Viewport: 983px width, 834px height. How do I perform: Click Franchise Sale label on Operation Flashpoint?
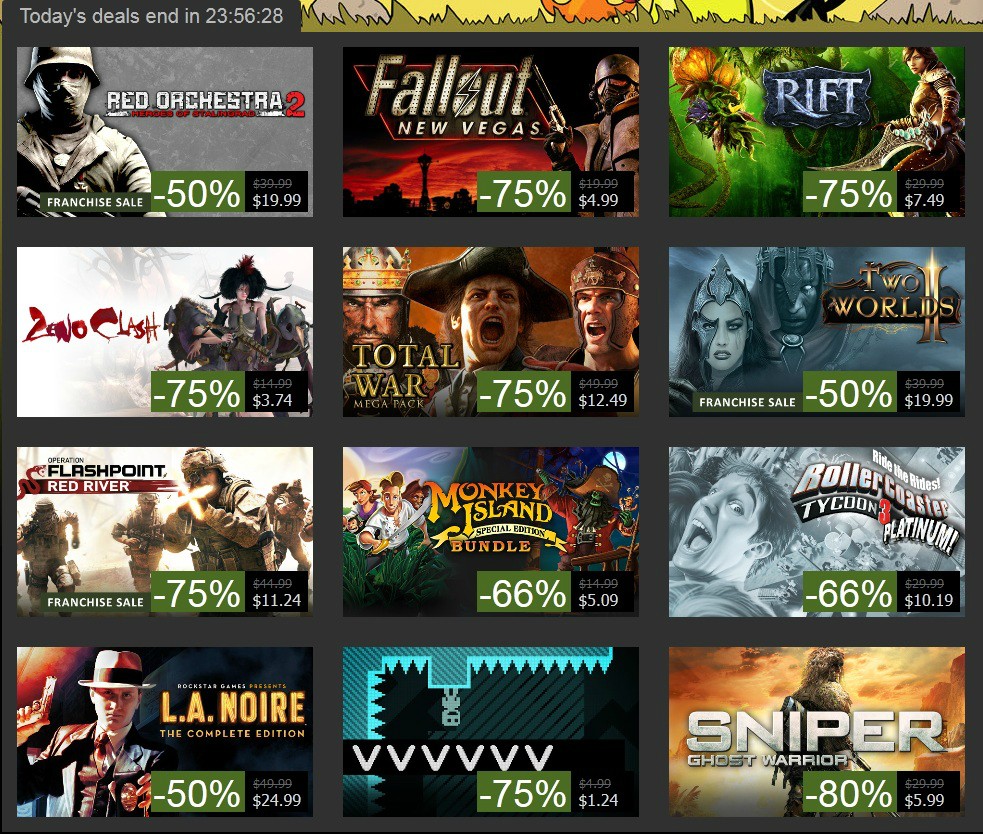click(x=95, y=602)
